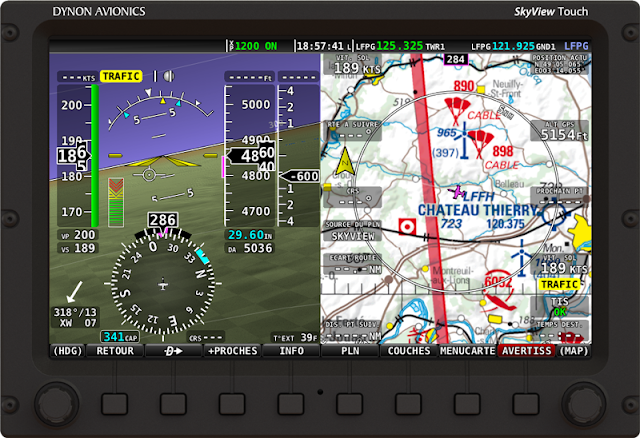Tap CHATEAU THIERRY airfield name
The image size is (640, 438).
(x=478, y=210)
